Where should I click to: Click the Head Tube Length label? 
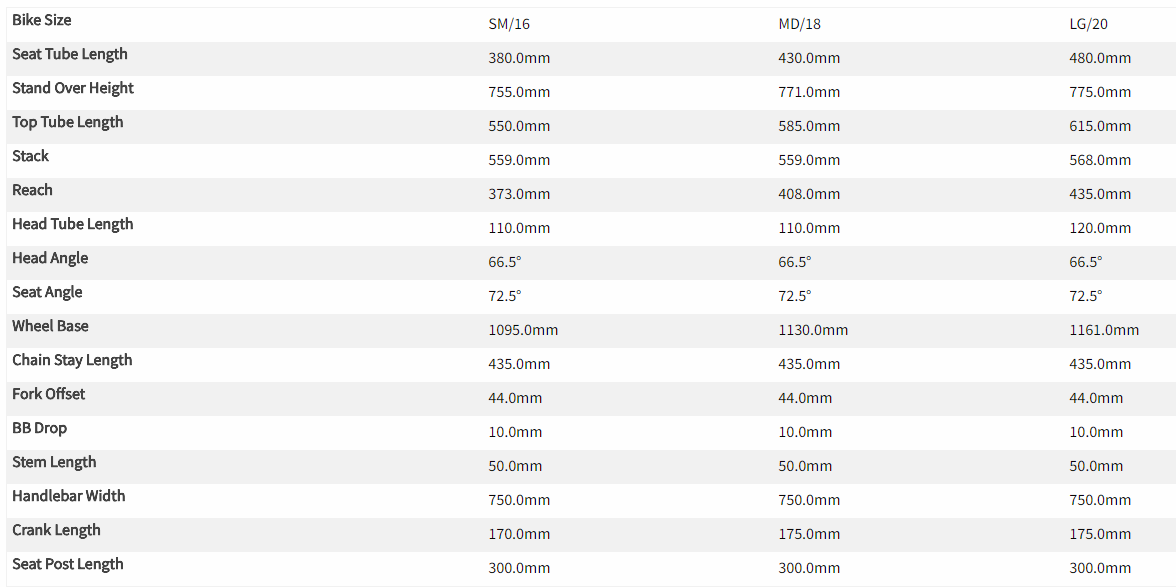click(73, 224)
